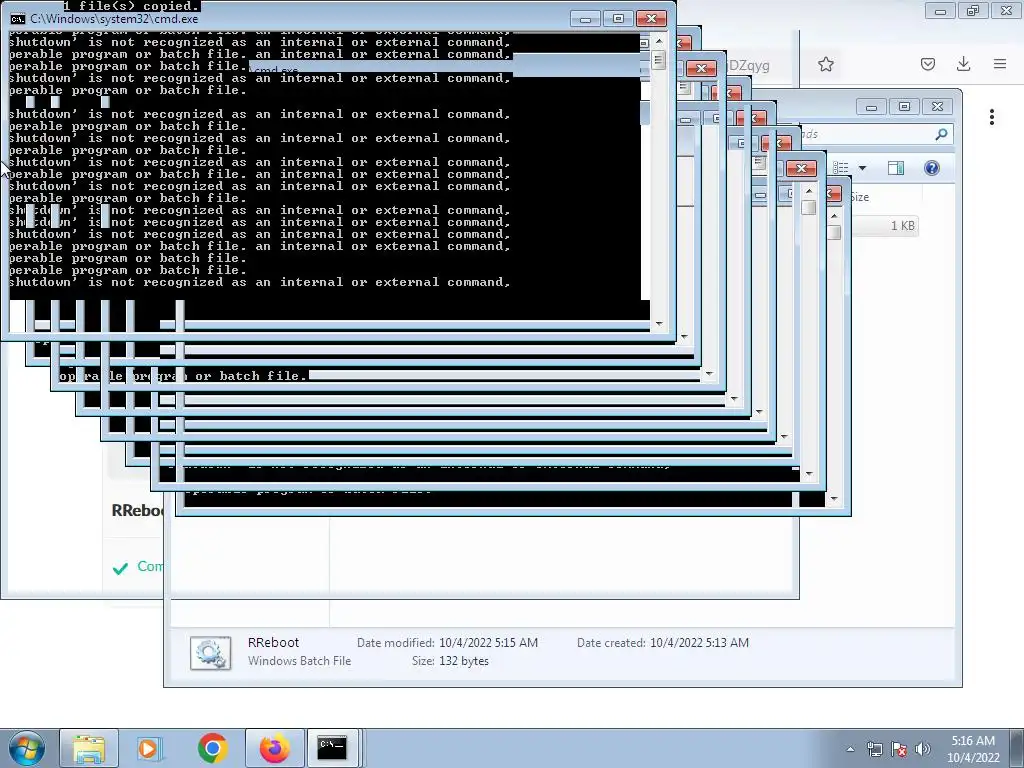The image size is (1024, 768).
Task: Close the front cmd.exe window
Action: (651, 19)
